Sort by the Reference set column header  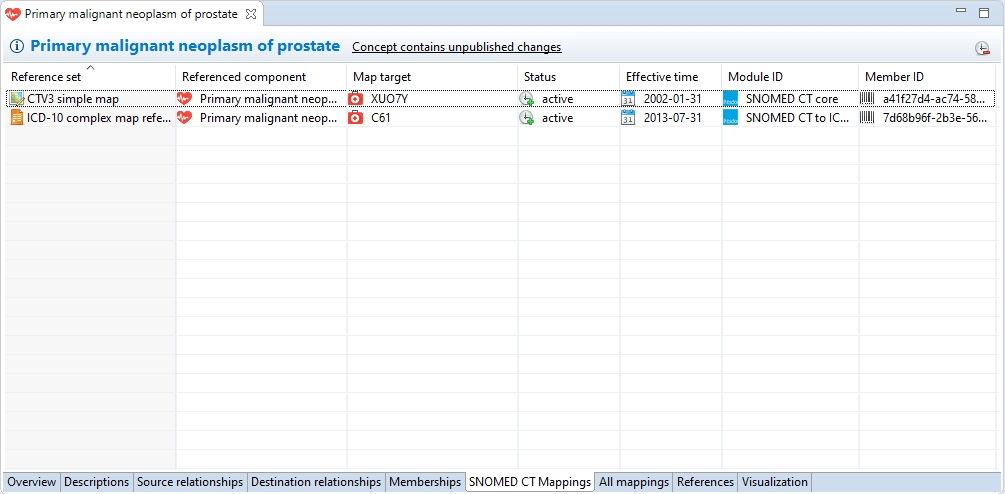[89, 77]
